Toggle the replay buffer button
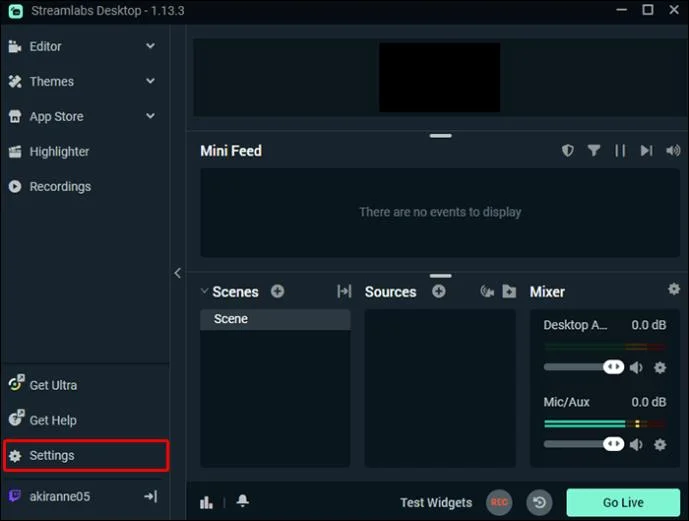 [x=540, y=502]
